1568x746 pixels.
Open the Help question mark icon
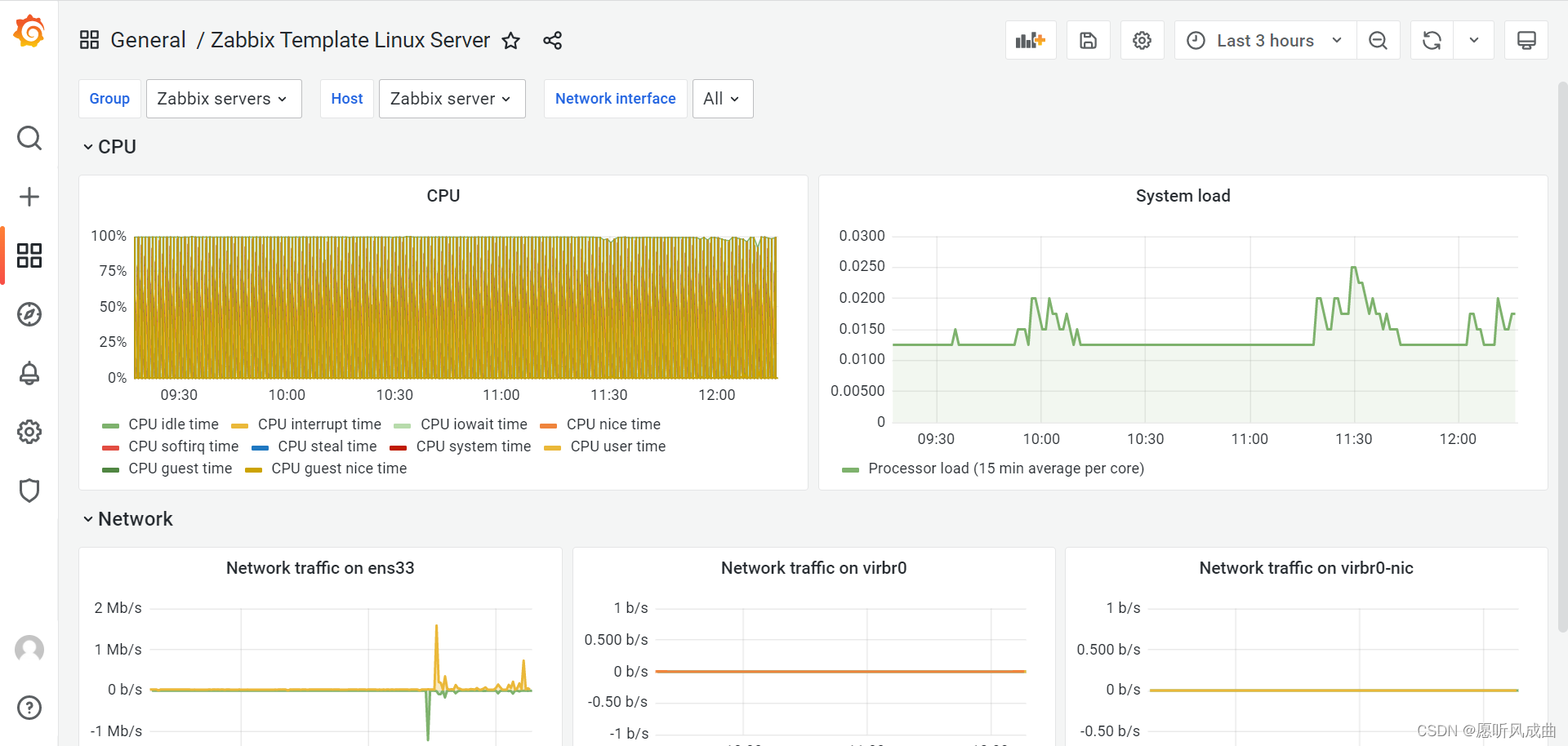coord(29,708)
